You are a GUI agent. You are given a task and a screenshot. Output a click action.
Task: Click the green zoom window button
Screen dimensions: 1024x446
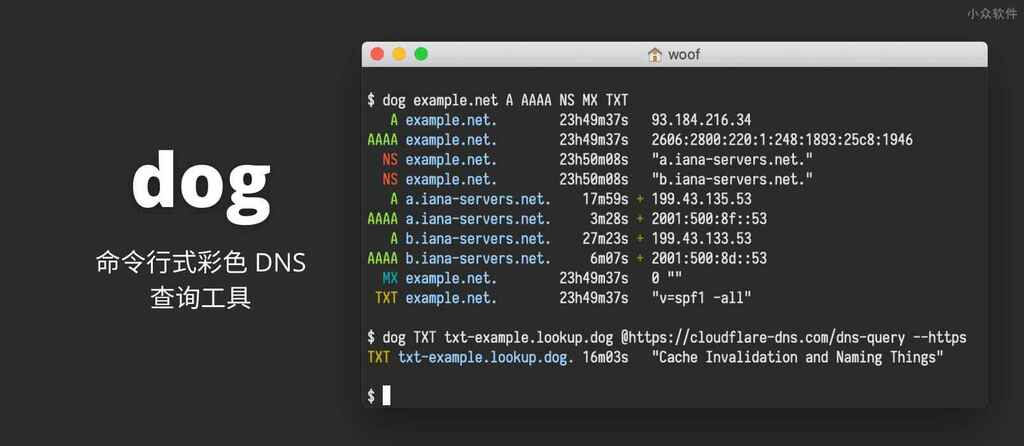[x=421, y=54]
